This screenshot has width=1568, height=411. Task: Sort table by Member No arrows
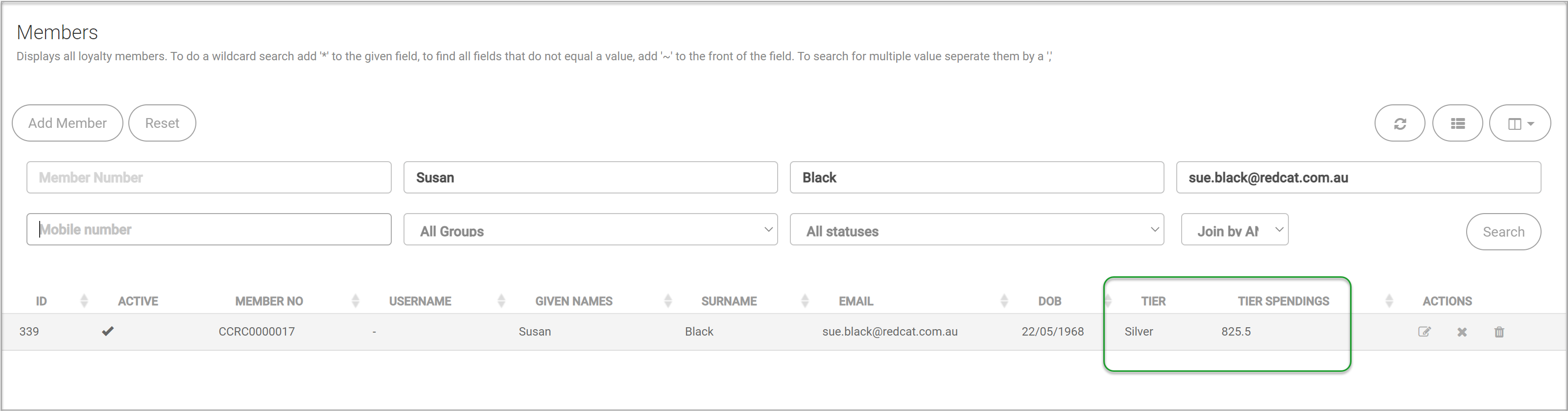click(x=356, y=301)
